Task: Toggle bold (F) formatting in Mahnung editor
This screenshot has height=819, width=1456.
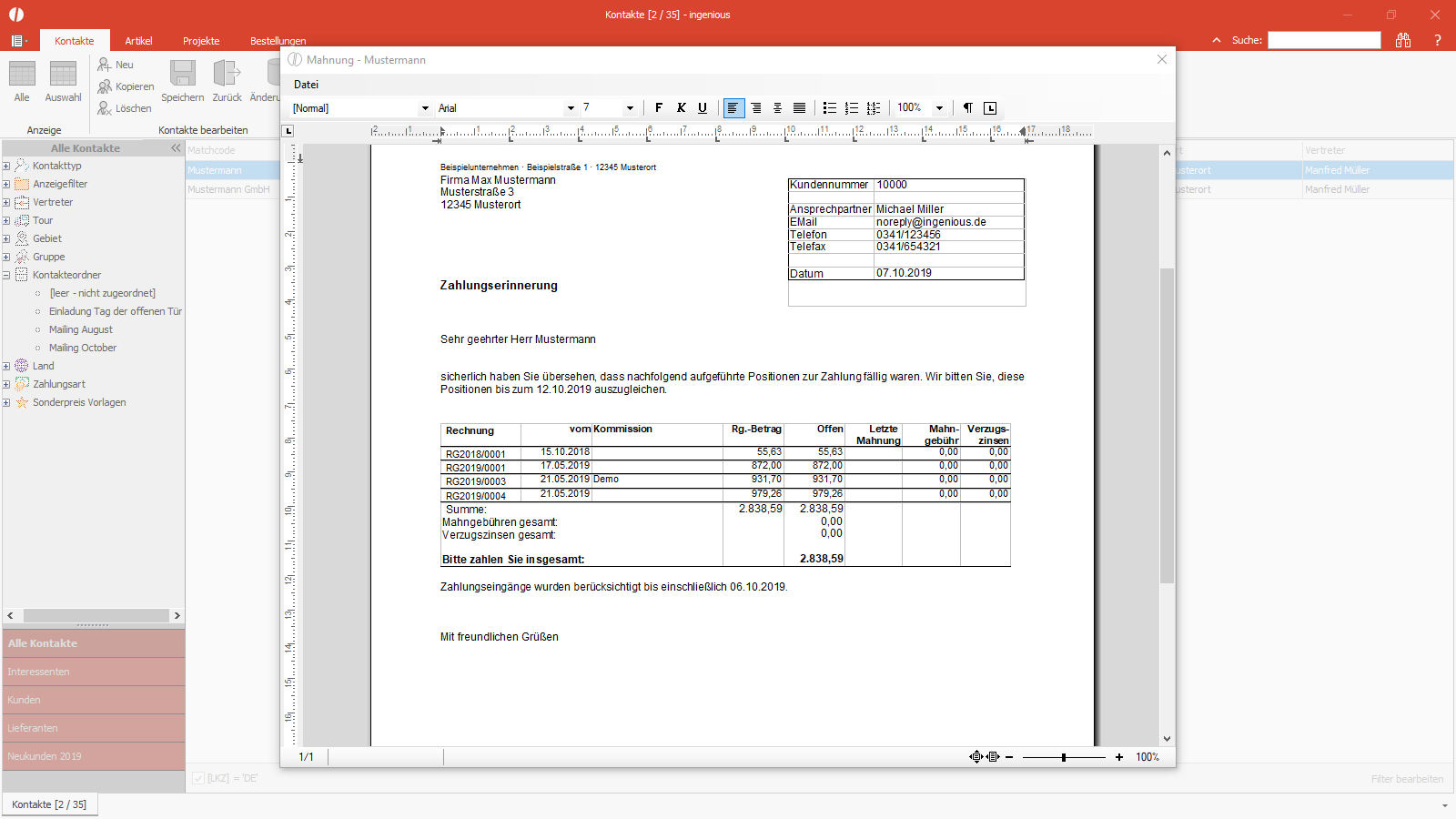Action: [x=659, y=108]
